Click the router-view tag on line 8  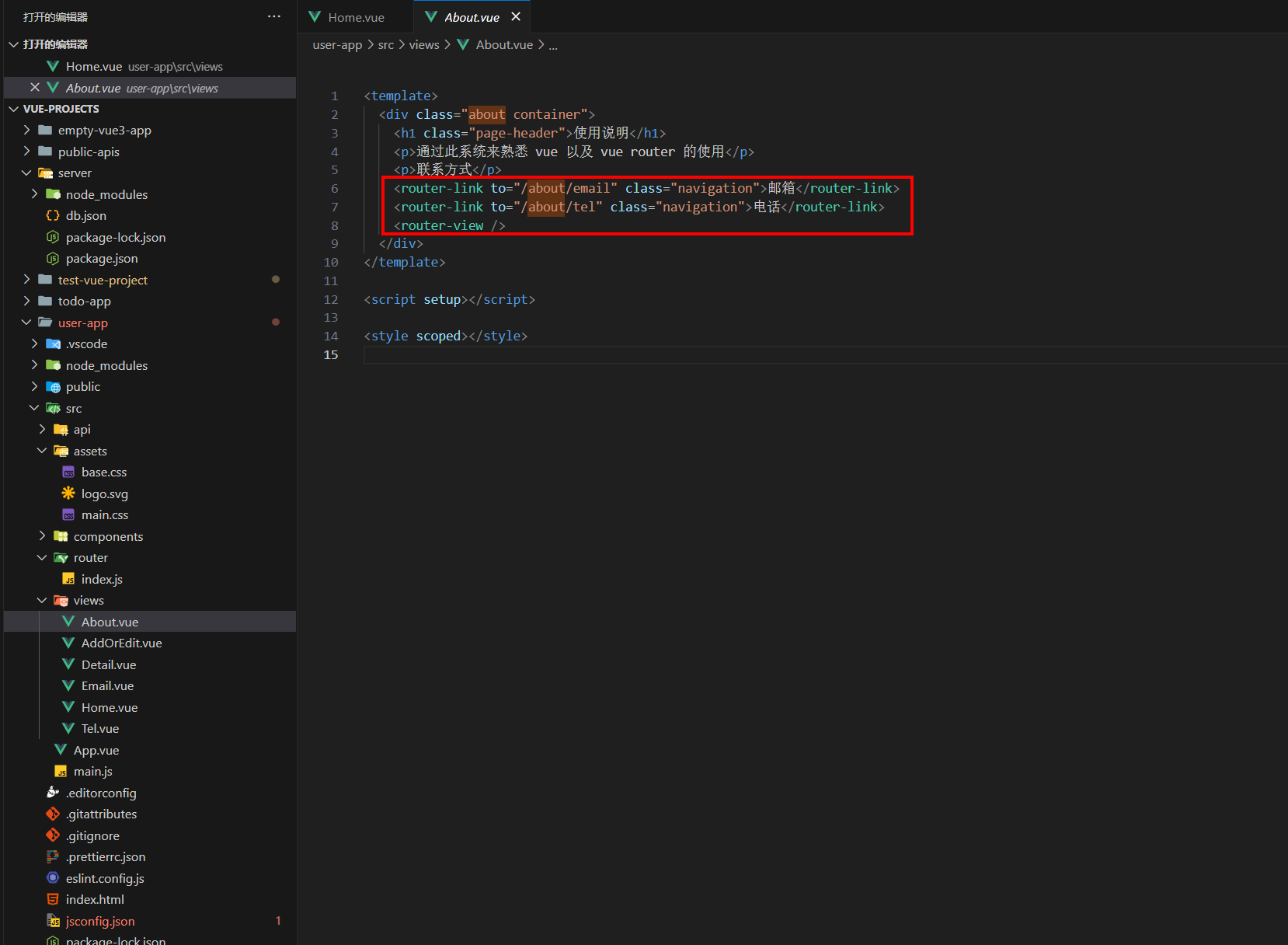[x=449, y=225]
